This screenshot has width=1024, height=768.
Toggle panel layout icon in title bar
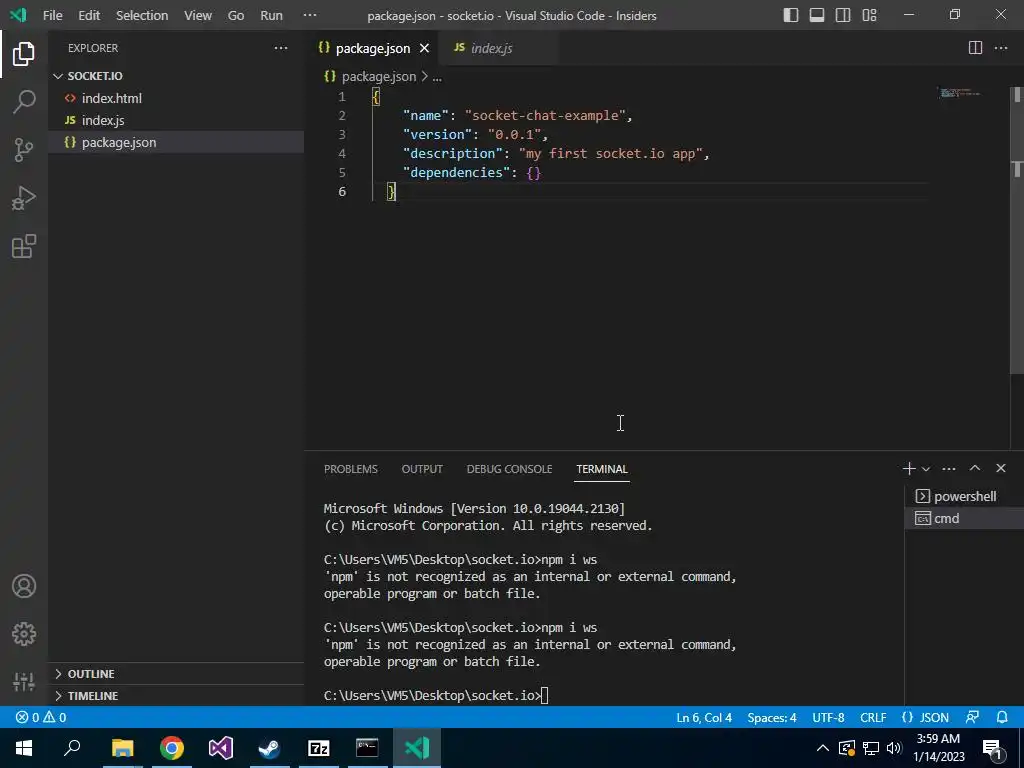coord(817,15)
